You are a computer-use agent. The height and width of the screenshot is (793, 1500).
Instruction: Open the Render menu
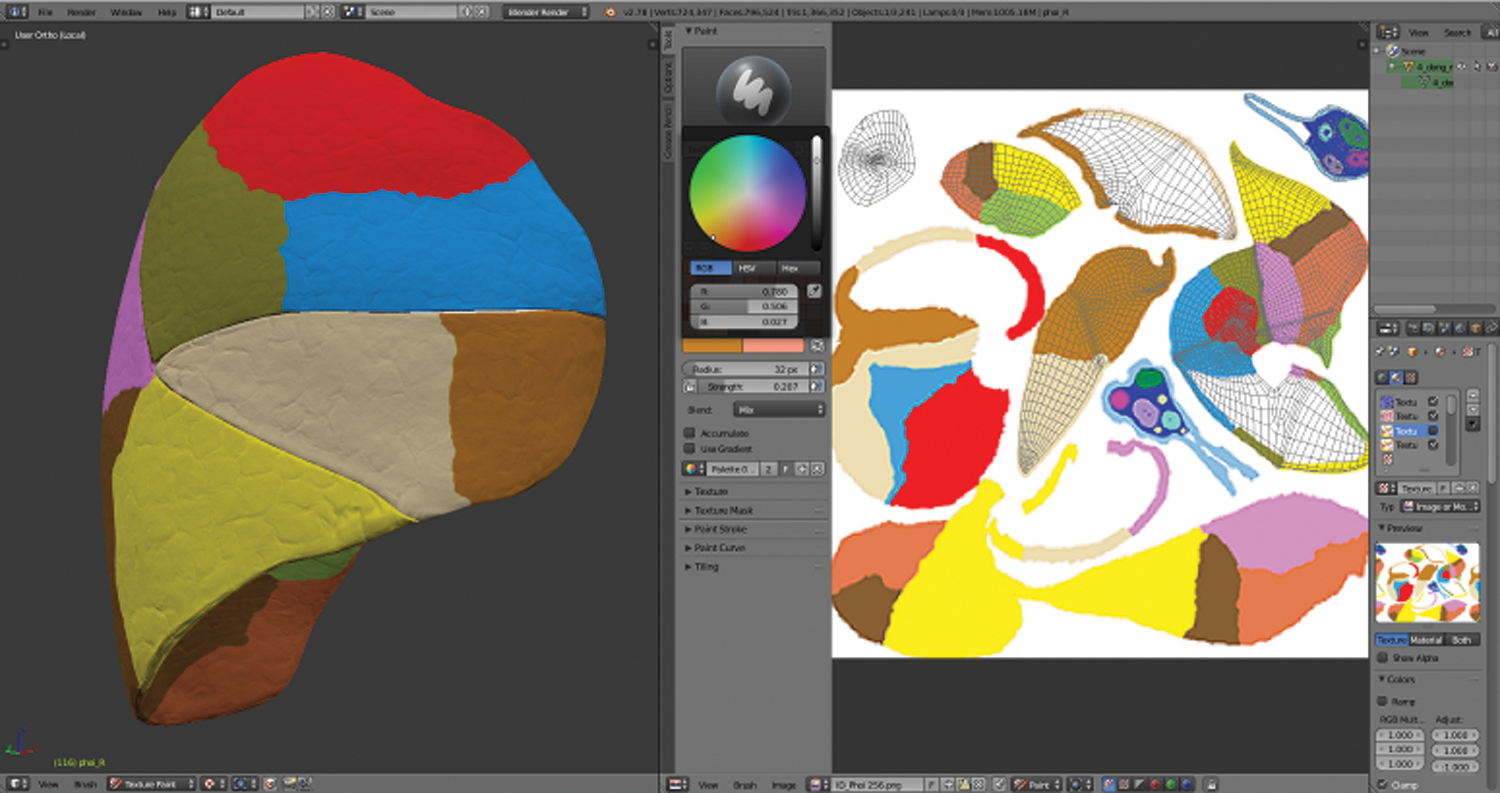pos(81,12)
